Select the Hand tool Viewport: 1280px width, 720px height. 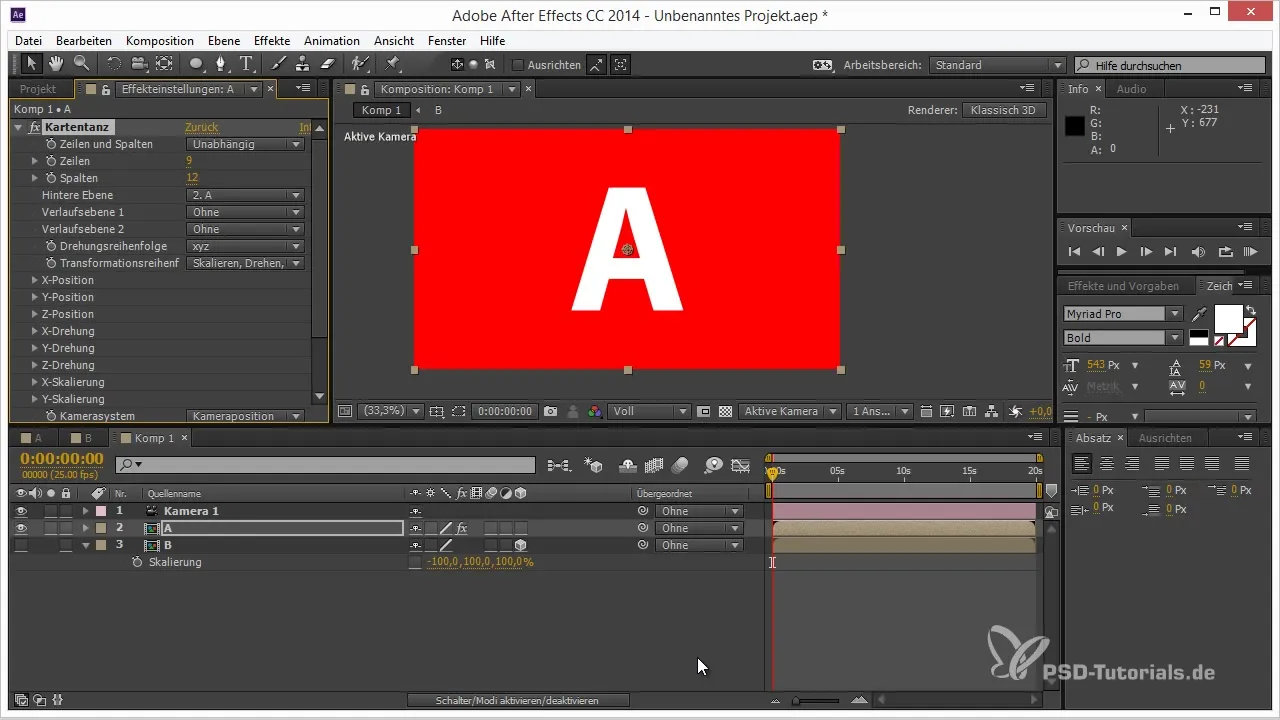[x=56, y=64]
